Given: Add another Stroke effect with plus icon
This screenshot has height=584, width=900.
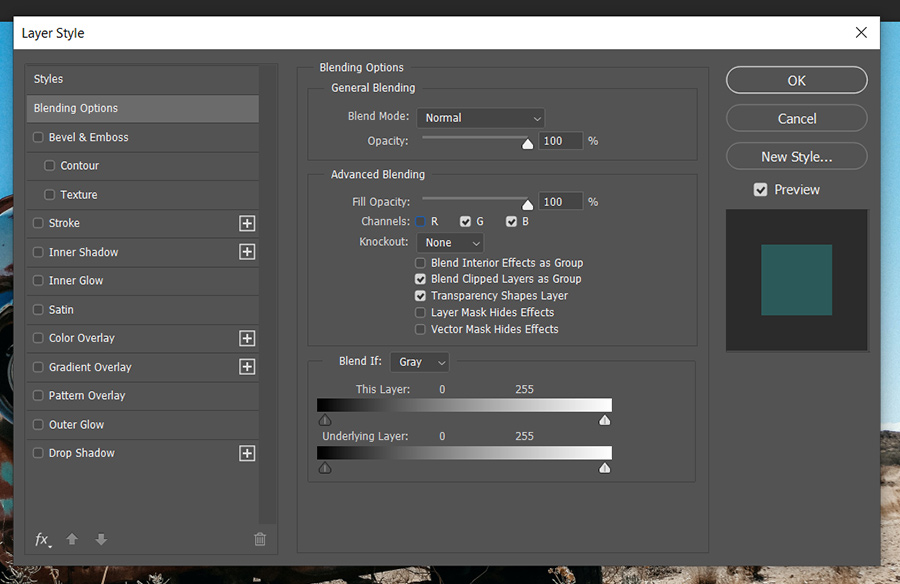Looking at the screenshot, I should click(247, 224).
